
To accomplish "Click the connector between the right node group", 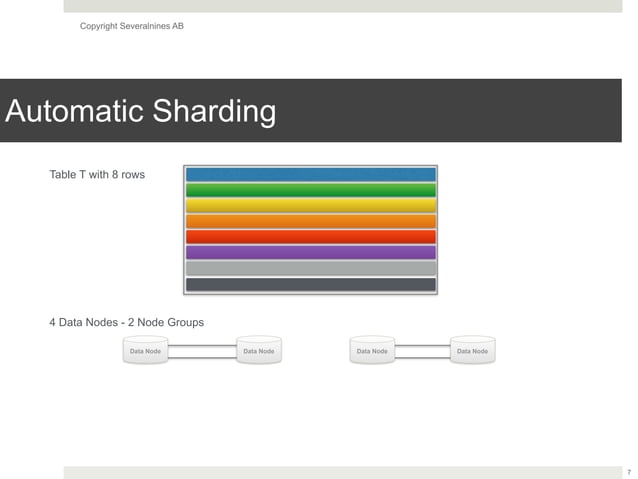I will coord(422,352).
